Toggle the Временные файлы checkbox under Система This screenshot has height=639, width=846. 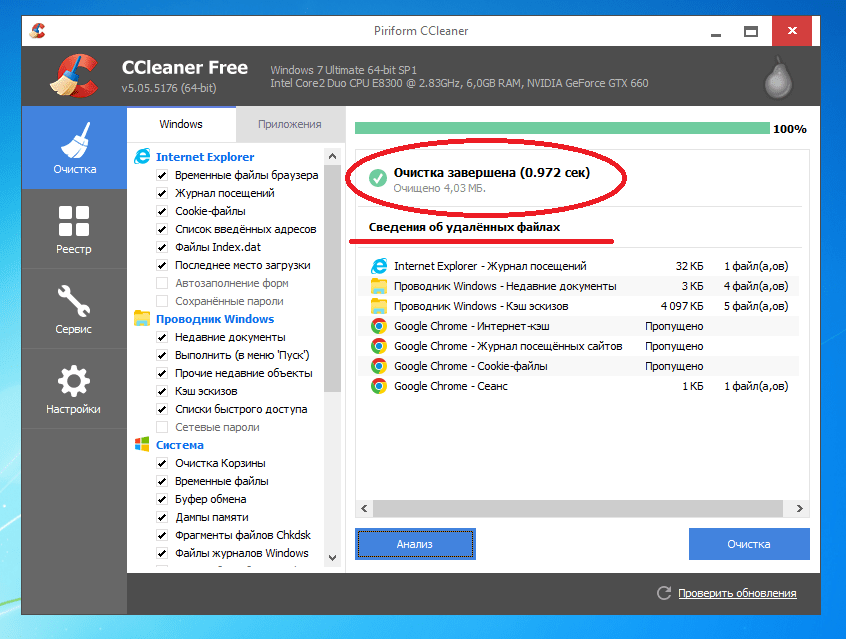tap(162, 481)
